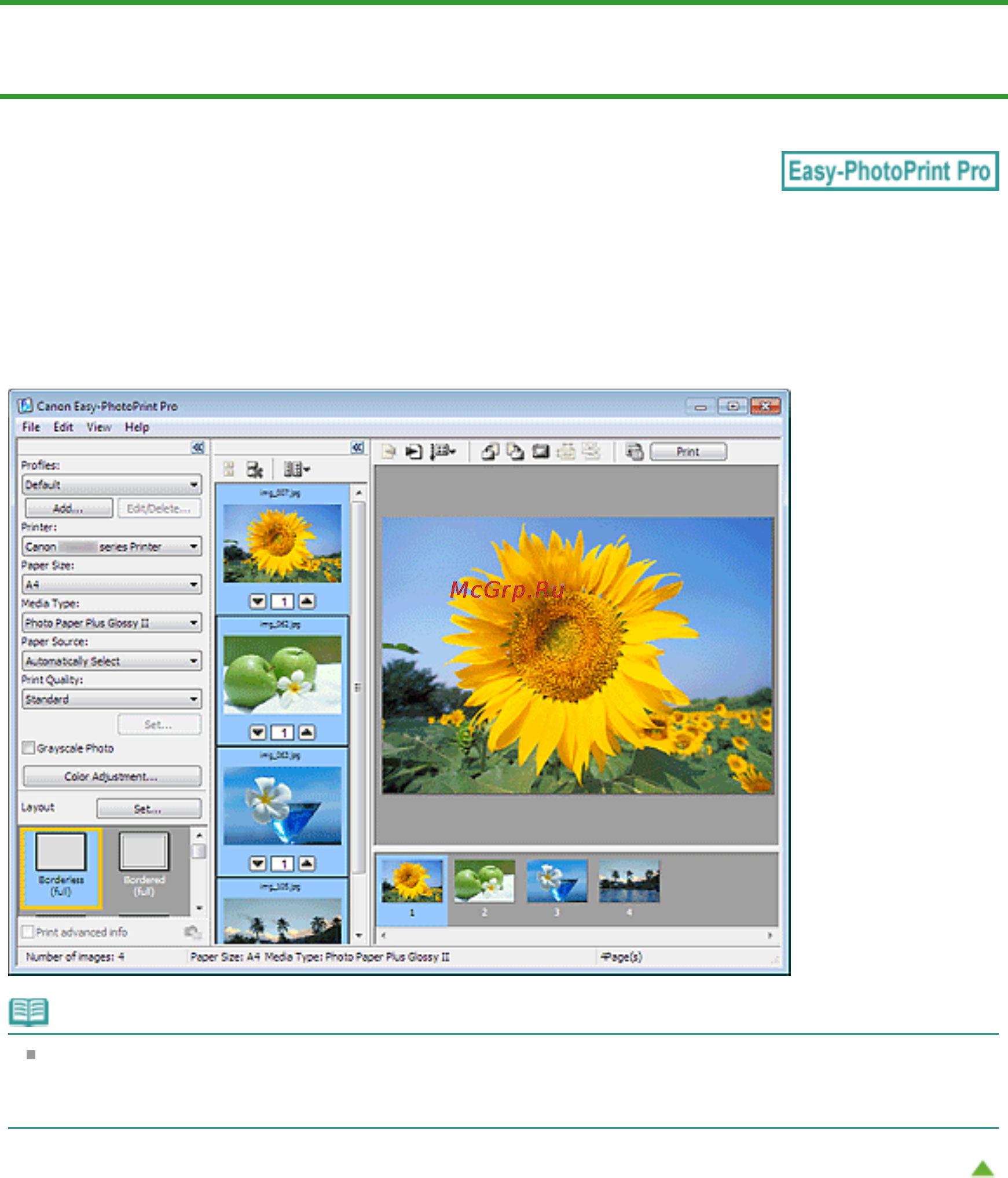
Task: Click the first grayed-out printer icon in the toolbar
Action: point(566,452)
